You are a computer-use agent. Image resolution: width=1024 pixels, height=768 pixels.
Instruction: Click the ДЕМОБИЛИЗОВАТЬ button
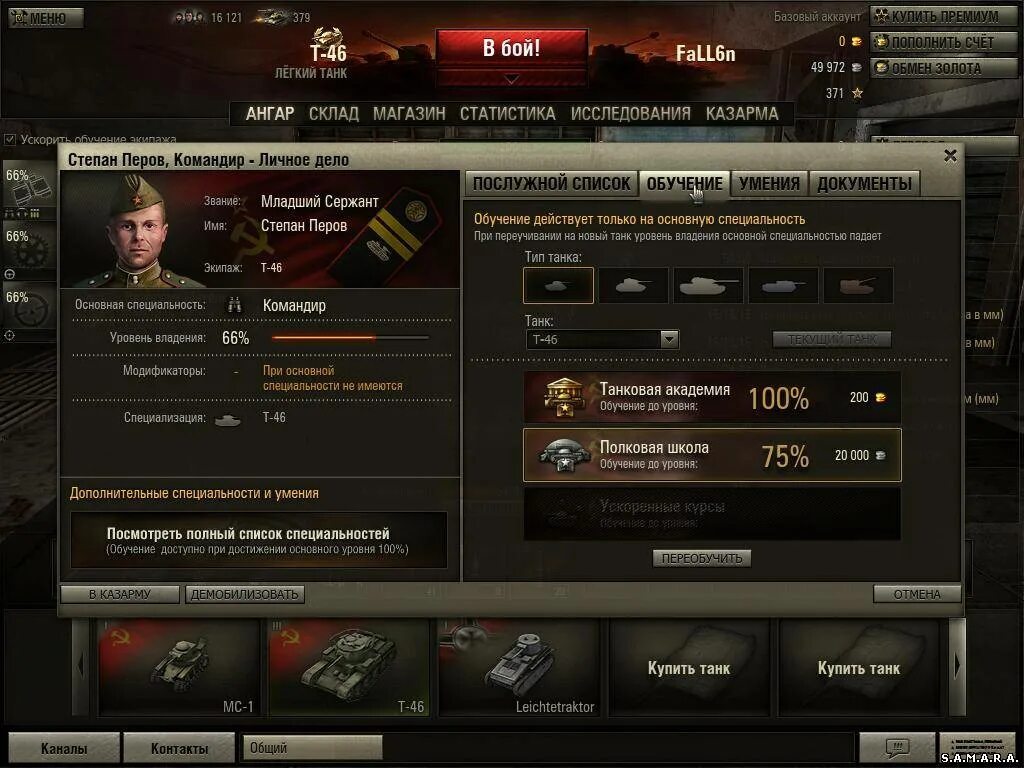(x=245, y=594)
